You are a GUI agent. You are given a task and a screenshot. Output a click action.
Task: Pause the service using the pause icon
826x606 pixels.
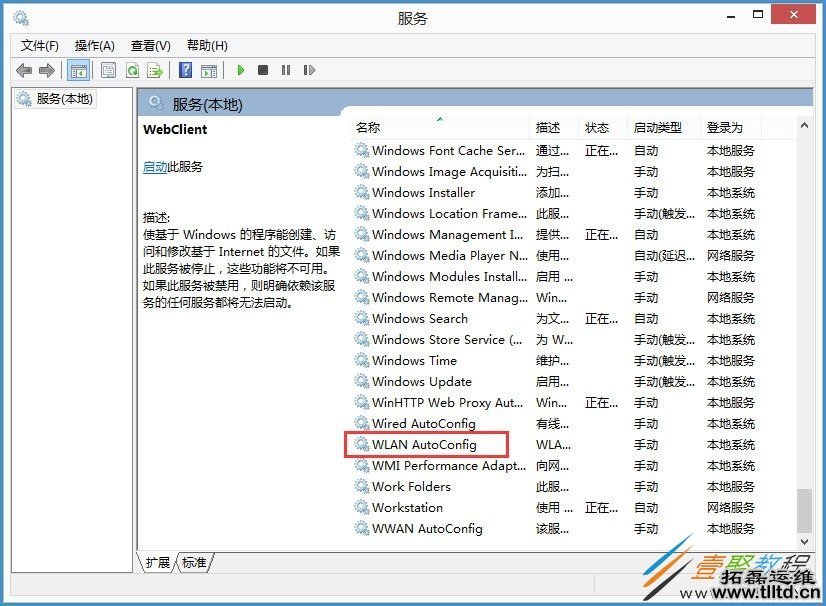pyautogui.click(x=286, y=70)
